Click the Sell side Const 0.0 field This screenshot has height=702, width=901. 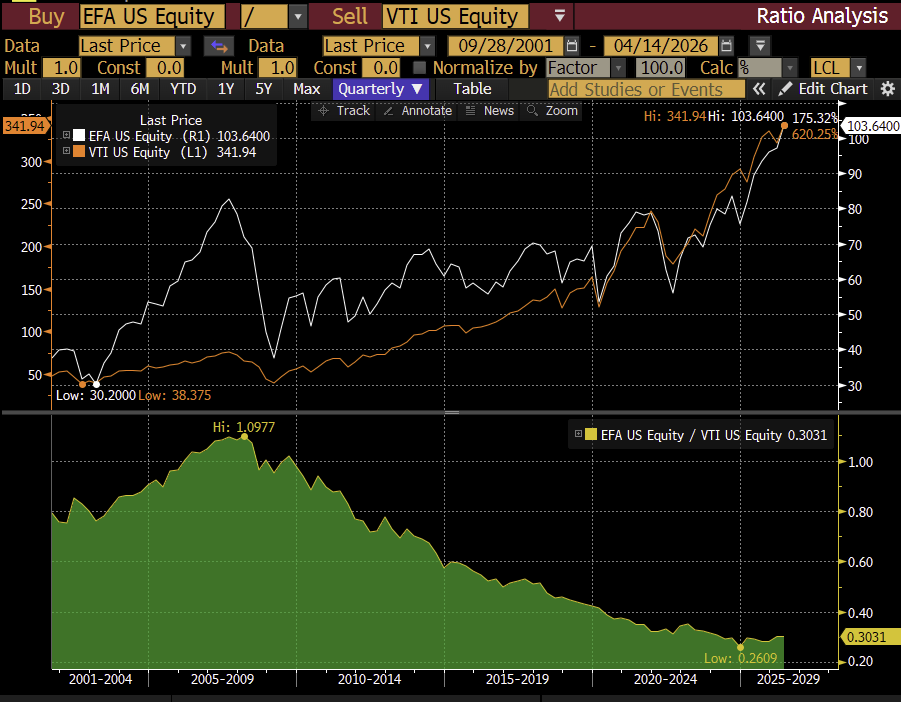coord(382,68)
